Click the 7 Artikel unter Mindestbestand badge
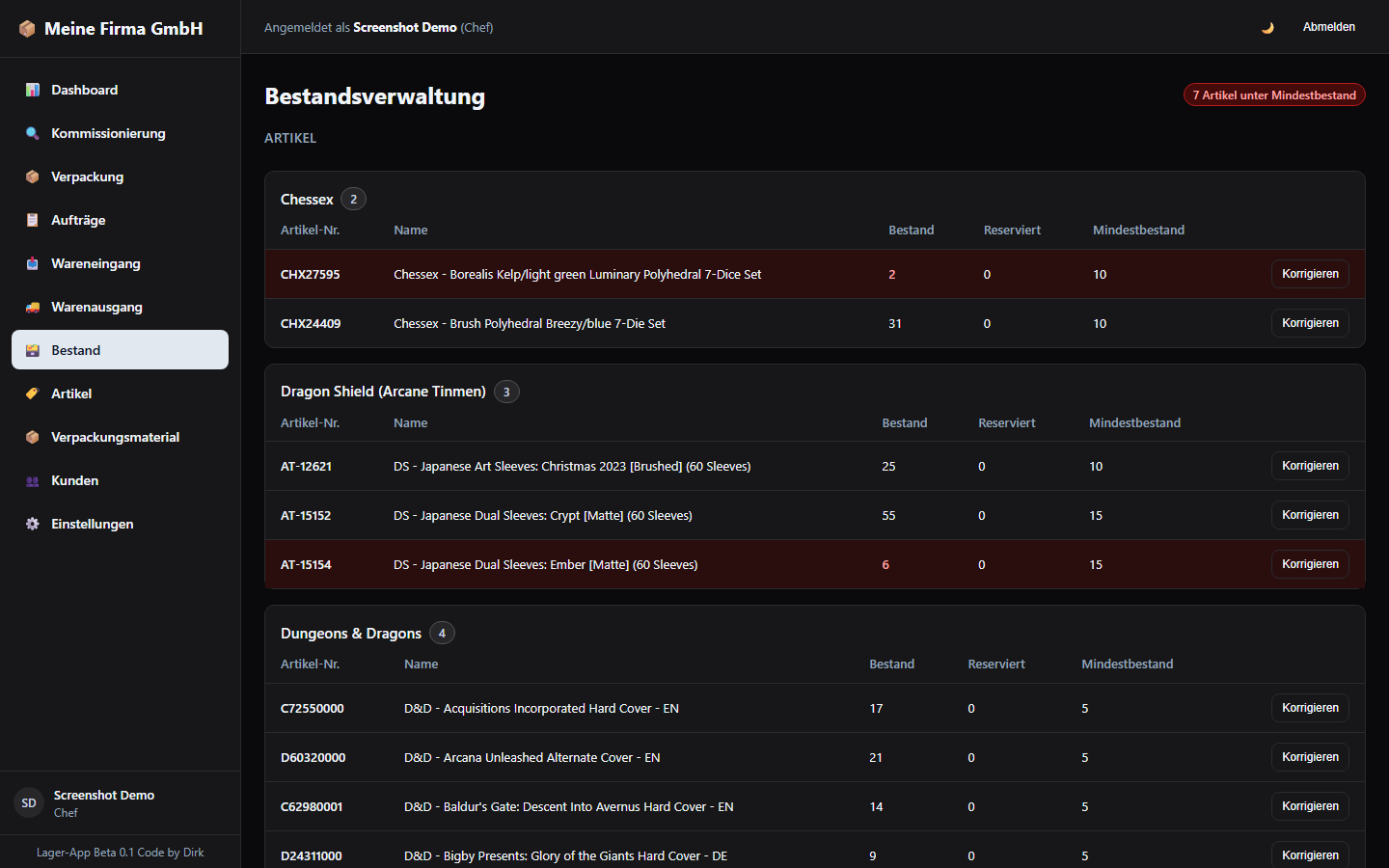 point(1274,95)
